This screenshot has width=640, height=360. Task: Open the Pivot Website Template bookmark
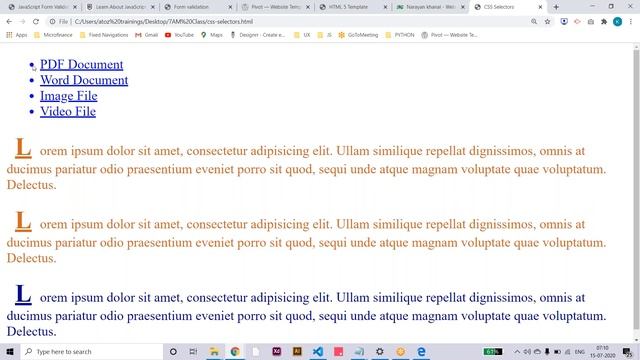449,35
